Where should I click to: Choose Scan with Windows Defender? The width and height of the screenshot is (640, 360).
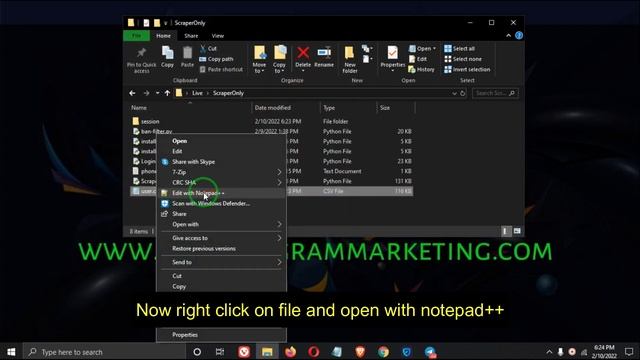click(221, 203)
